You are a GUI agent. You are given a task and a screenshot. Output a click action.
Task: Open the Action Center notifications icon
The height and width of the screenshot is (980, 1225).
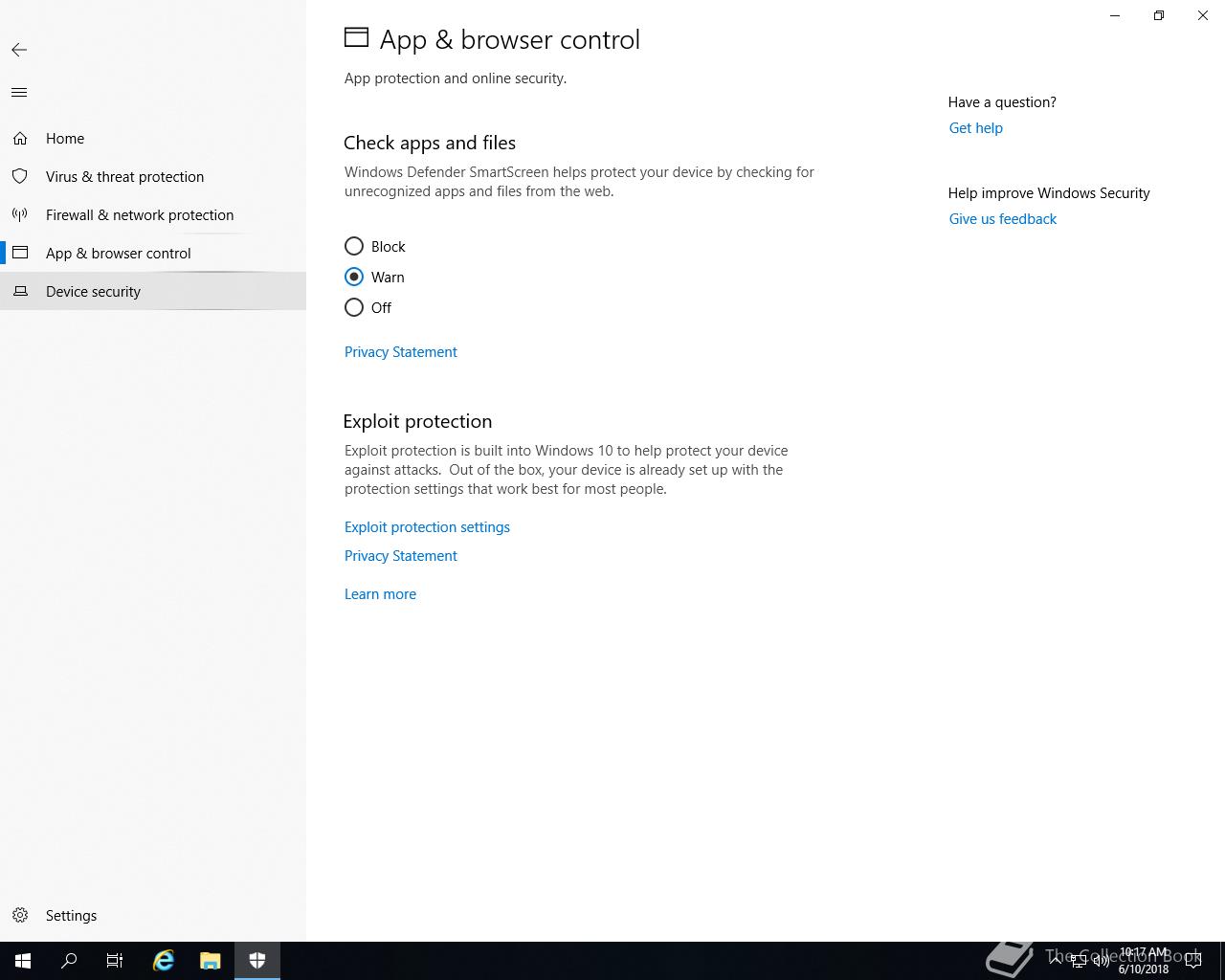tap(1193, 961)
